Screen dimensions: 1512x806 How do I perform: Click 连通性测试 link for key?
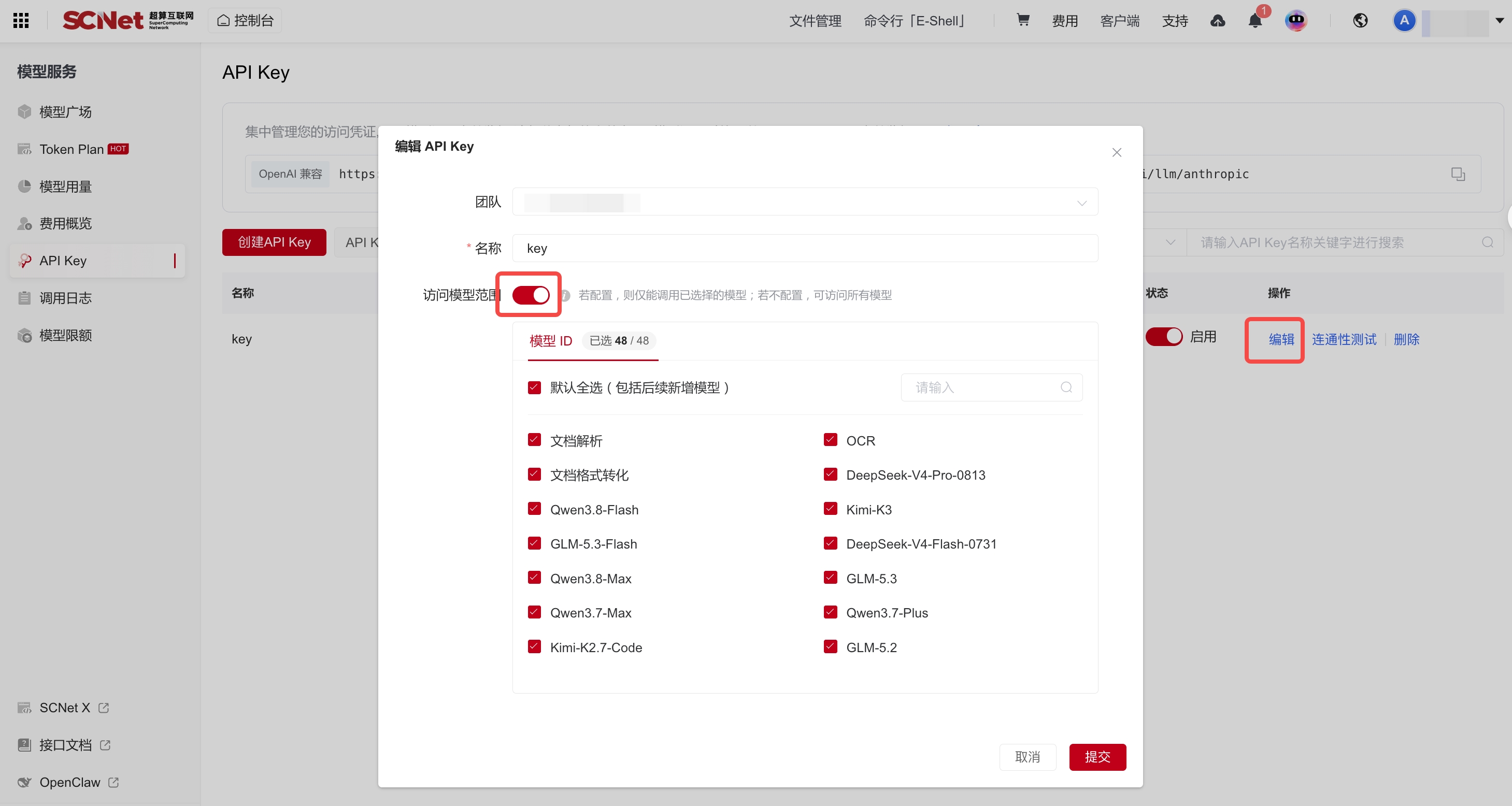coord(1344,339)
